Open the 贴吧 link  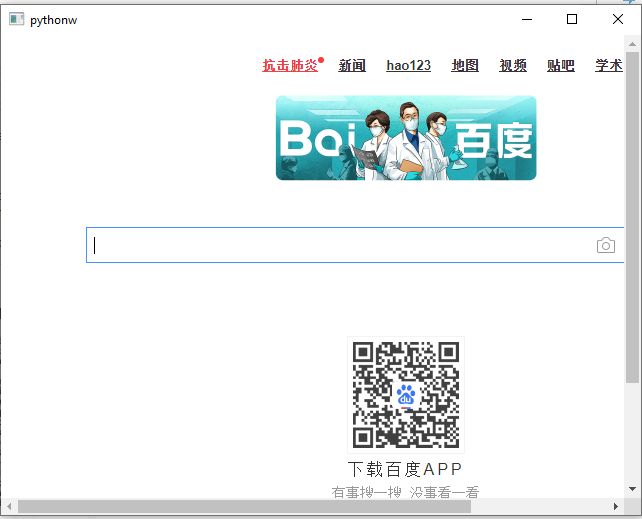pos(561,65)
